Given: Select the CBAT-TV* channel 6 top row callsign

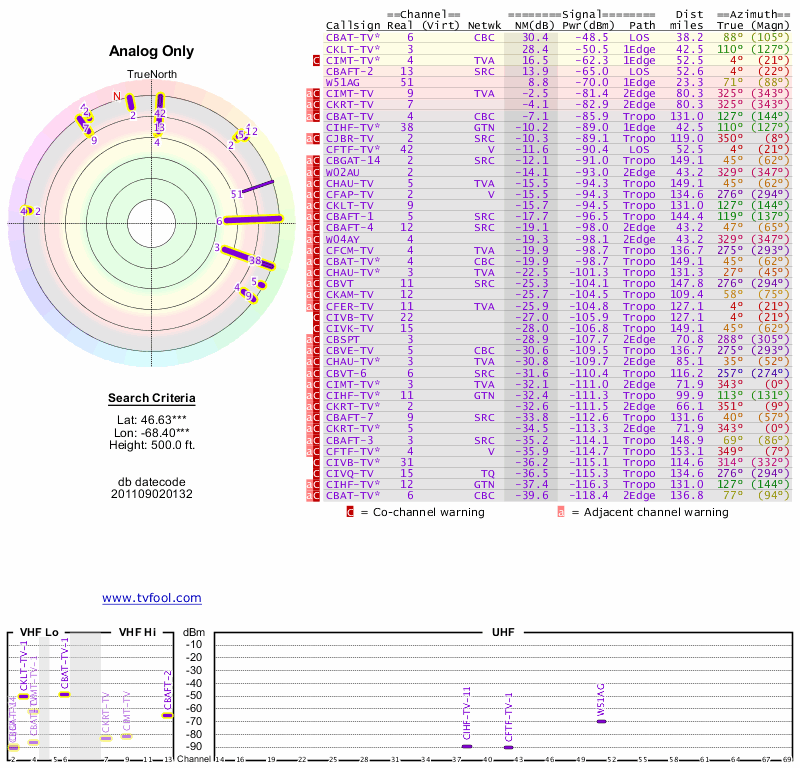Looking at the screenshot, I should click(353, 37).
